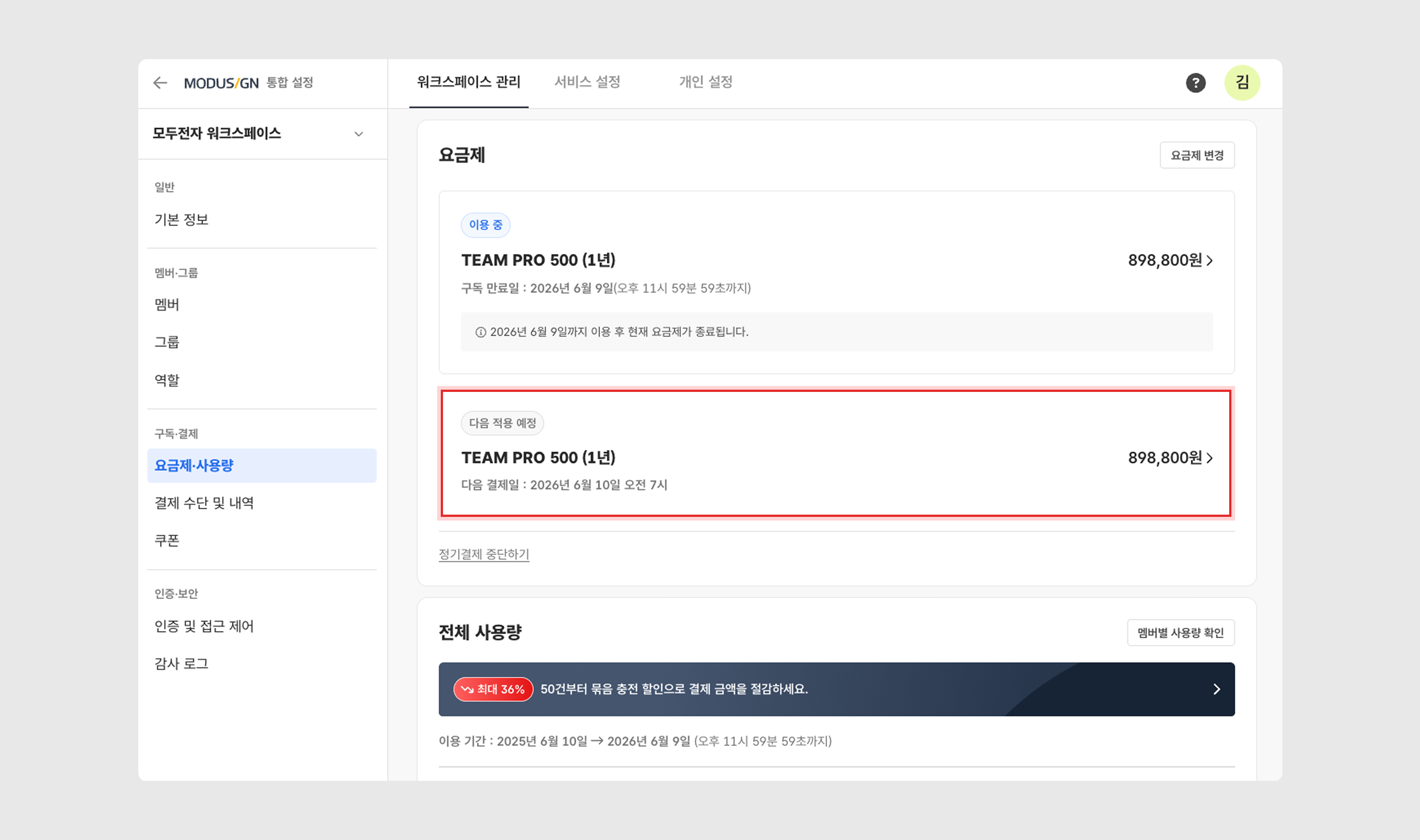Viewport: 1420px width, 840px height.
Task: Open bundle discount banner arrow
Action: (1216, 690)
